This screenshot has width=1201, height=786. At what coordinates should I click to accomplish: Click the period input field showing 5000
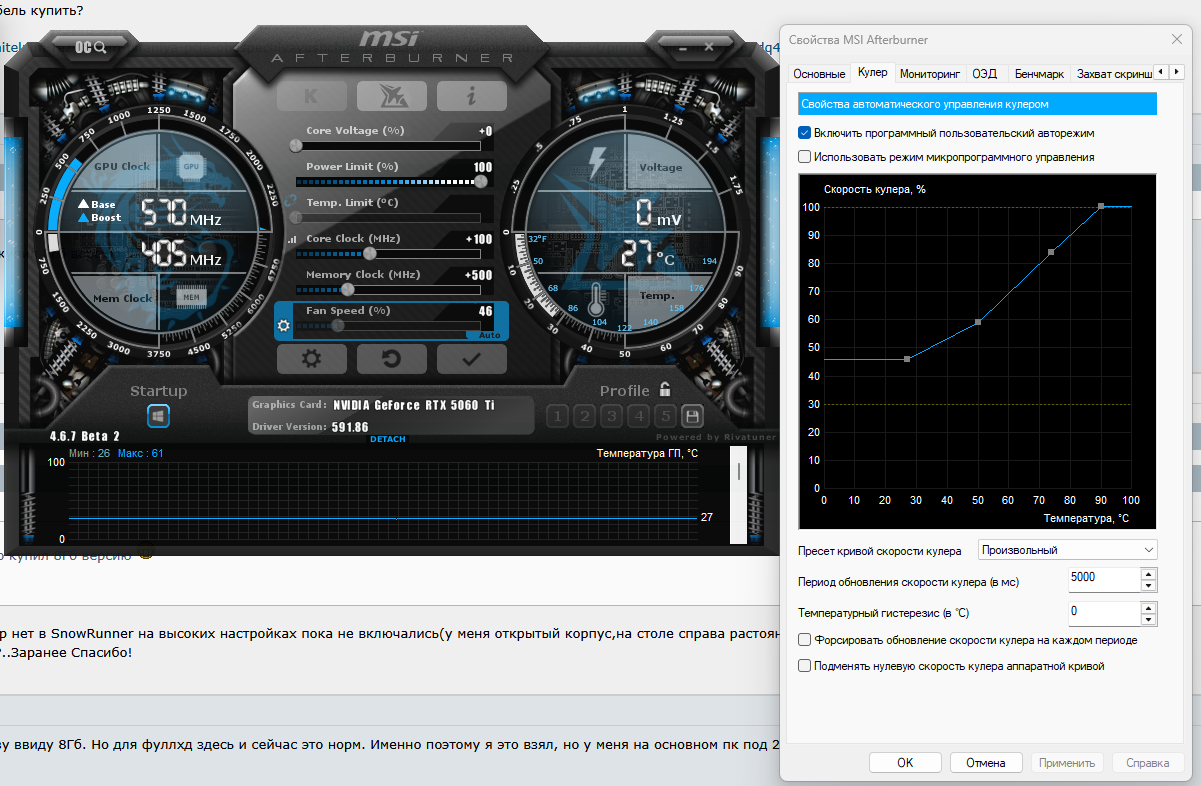[1103, 580]
